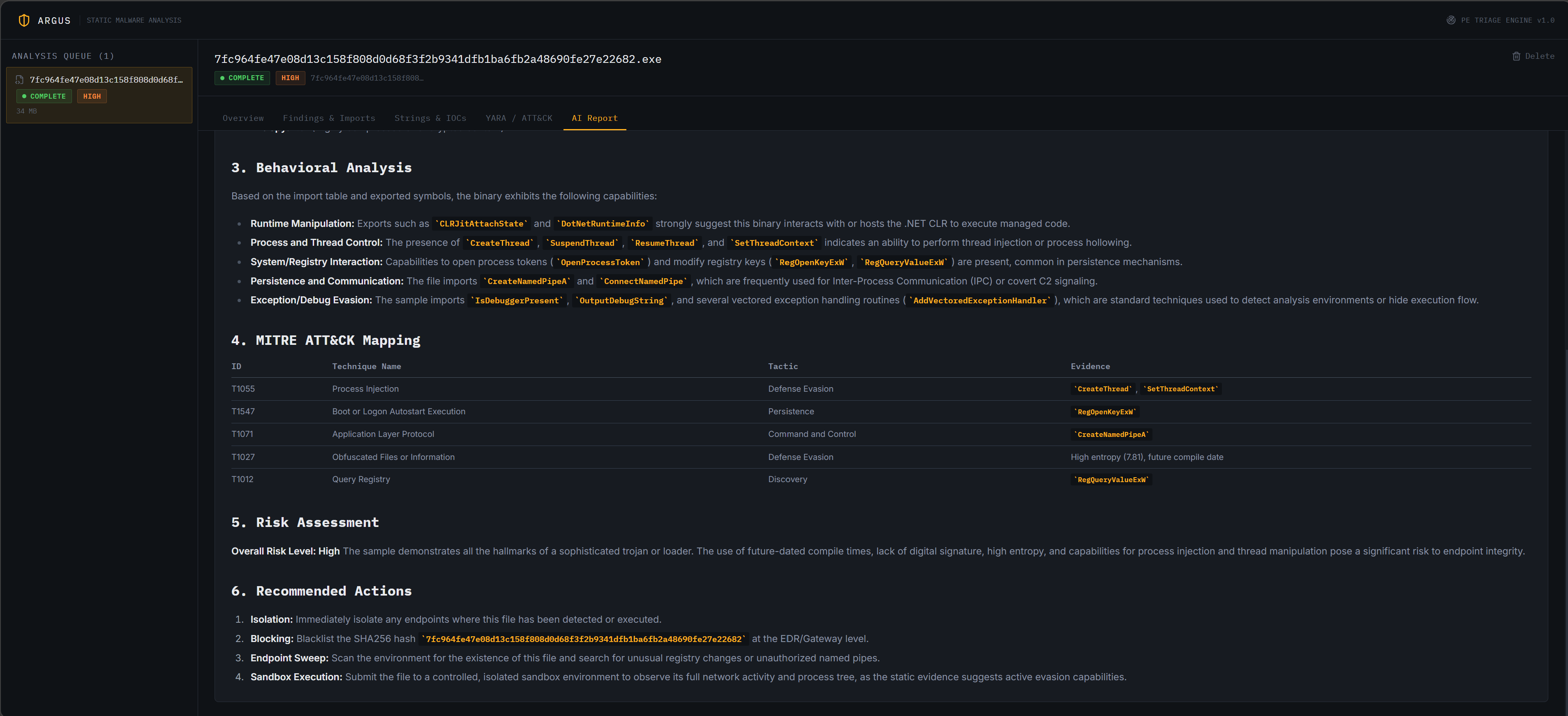Click the PE Triage Engine fingerprint icon
Image resolution: width=1568 pixels, height=716 pixels.
point(1450,20)
